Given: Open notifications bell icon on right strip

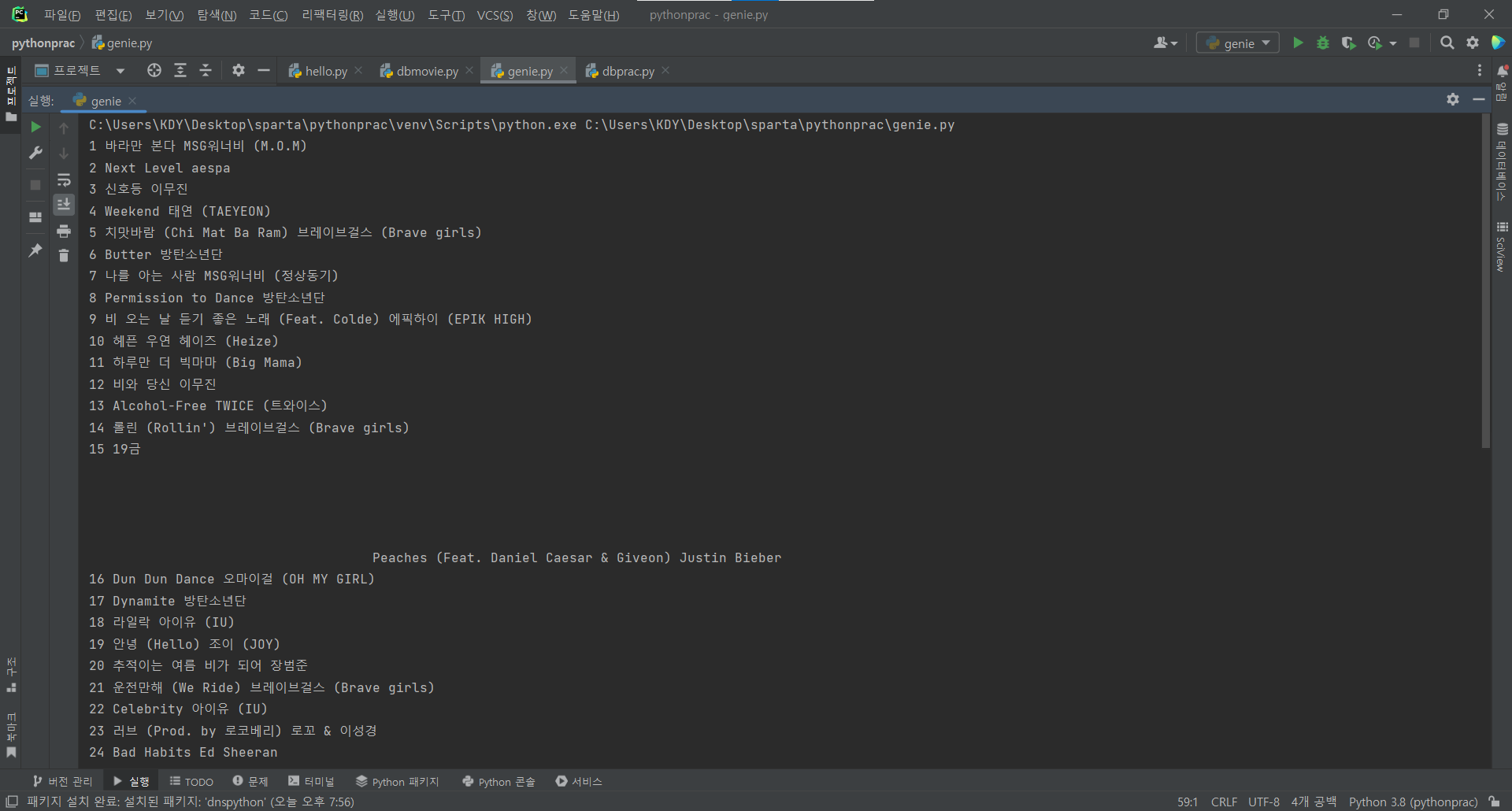Looking at the screenshot, I should click(x=1502, y=71).
